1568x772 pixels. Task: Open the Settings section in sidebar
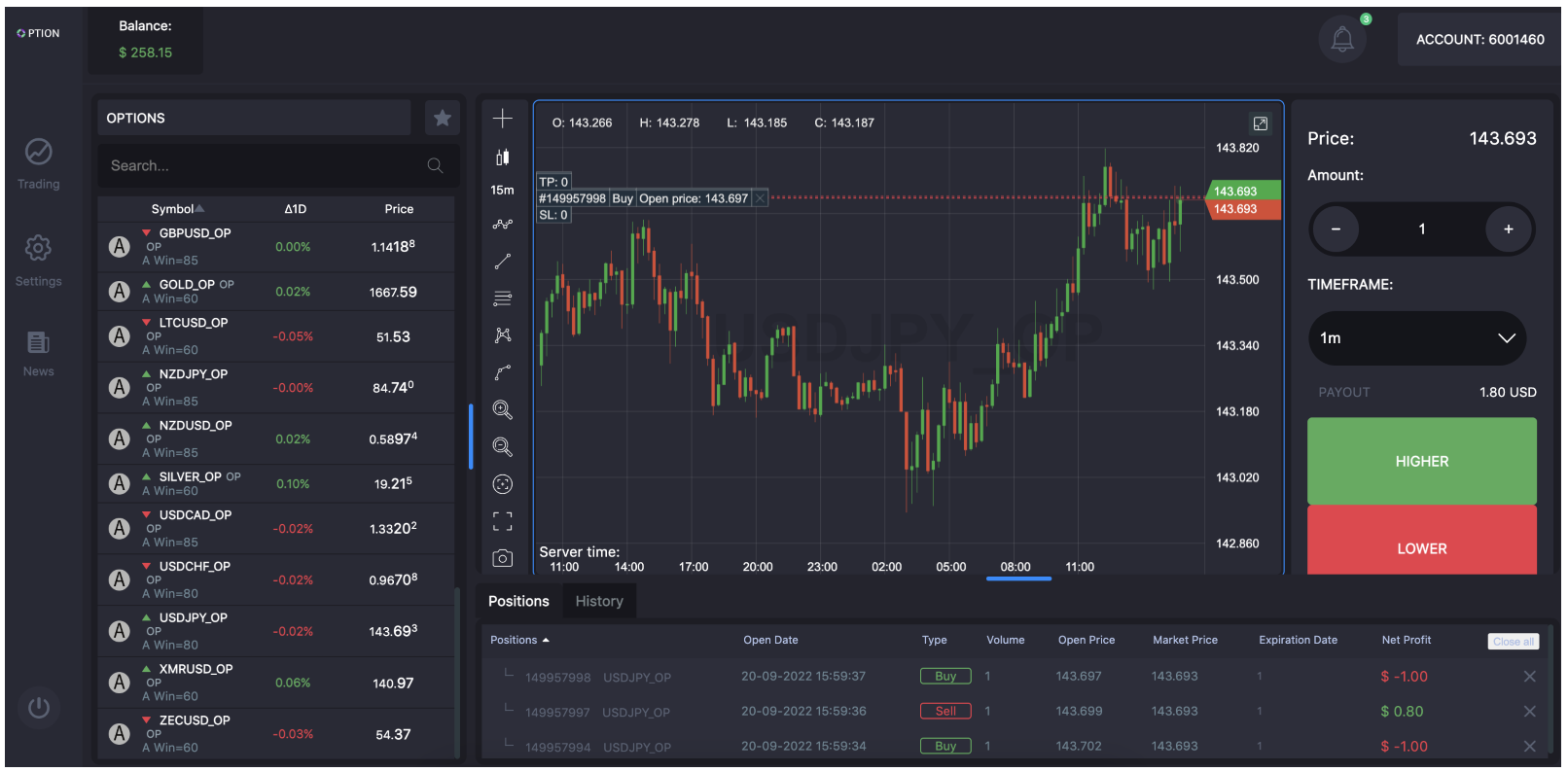coord(39,260)
